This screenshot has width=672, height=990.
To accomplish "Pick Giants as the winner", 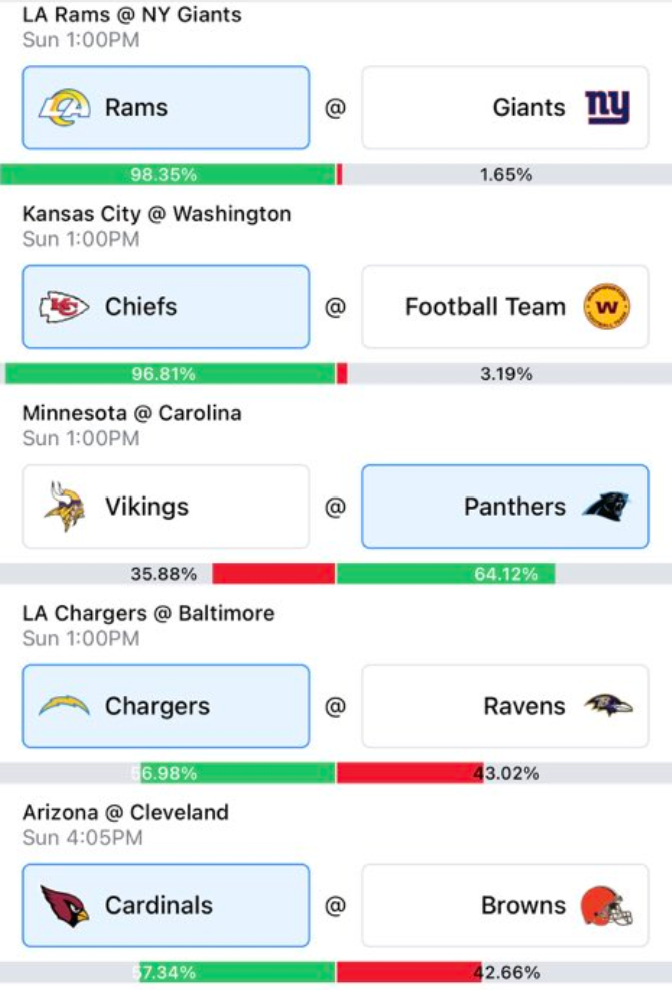I will pyautogui.click(x=505, y=107).
